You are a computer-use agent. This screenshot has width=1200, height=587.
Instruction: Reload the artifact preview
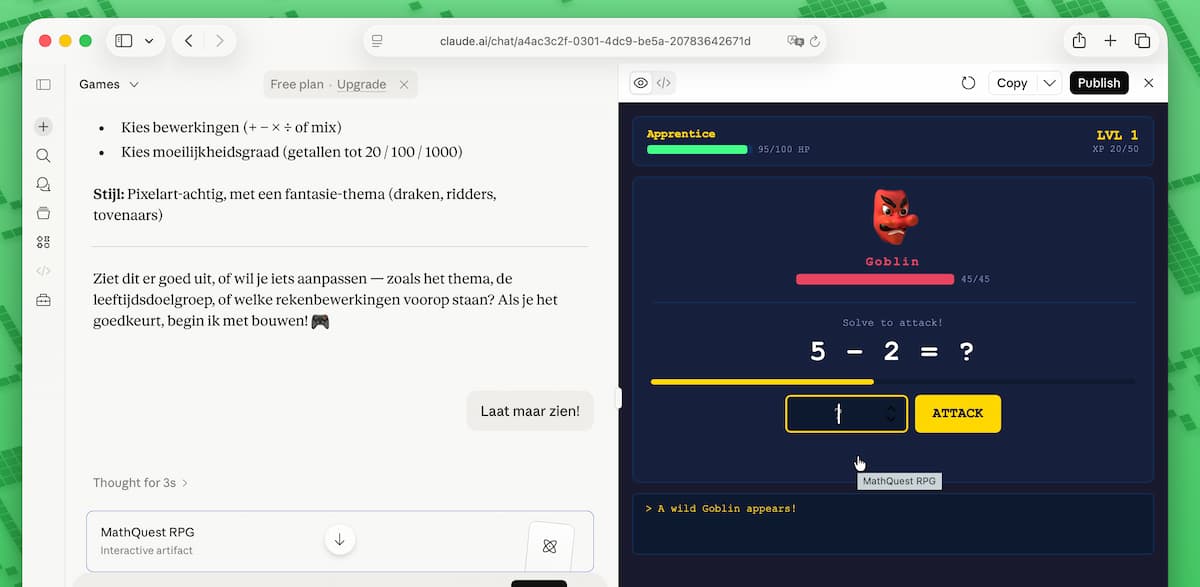[x=968, y=83]
